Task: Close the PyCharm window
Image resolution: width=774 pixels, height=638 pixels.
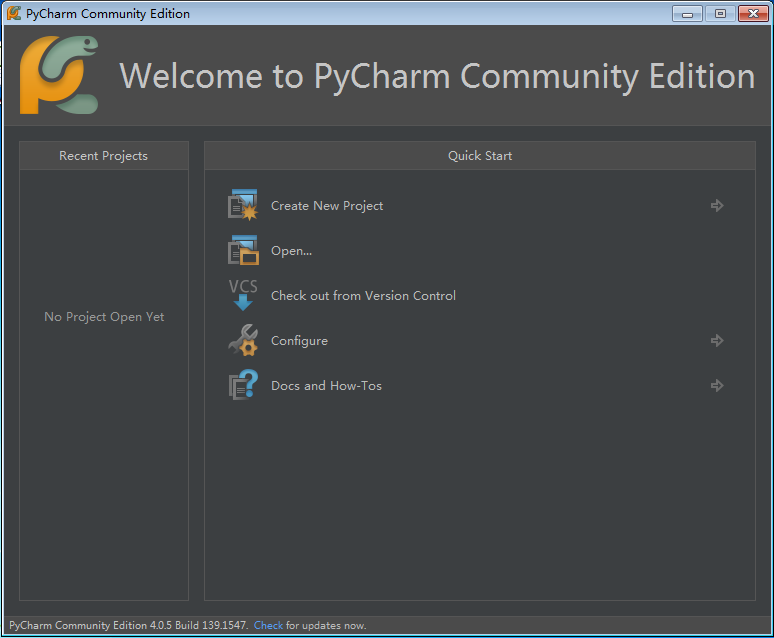Action: click(x=753, y=14)
